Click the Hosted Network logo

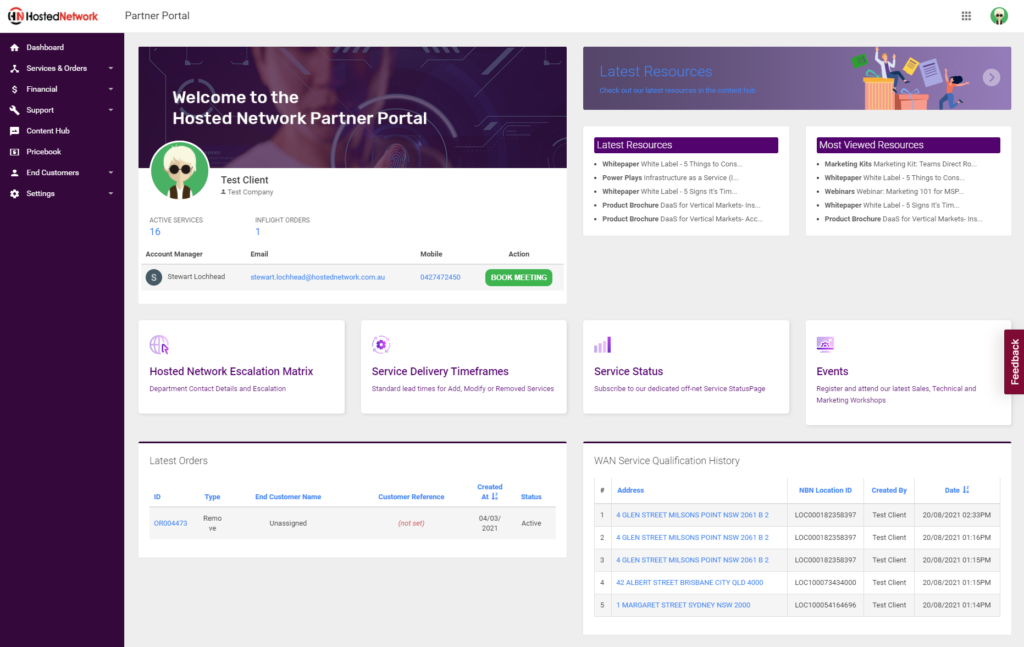click(x=53, y=16)
